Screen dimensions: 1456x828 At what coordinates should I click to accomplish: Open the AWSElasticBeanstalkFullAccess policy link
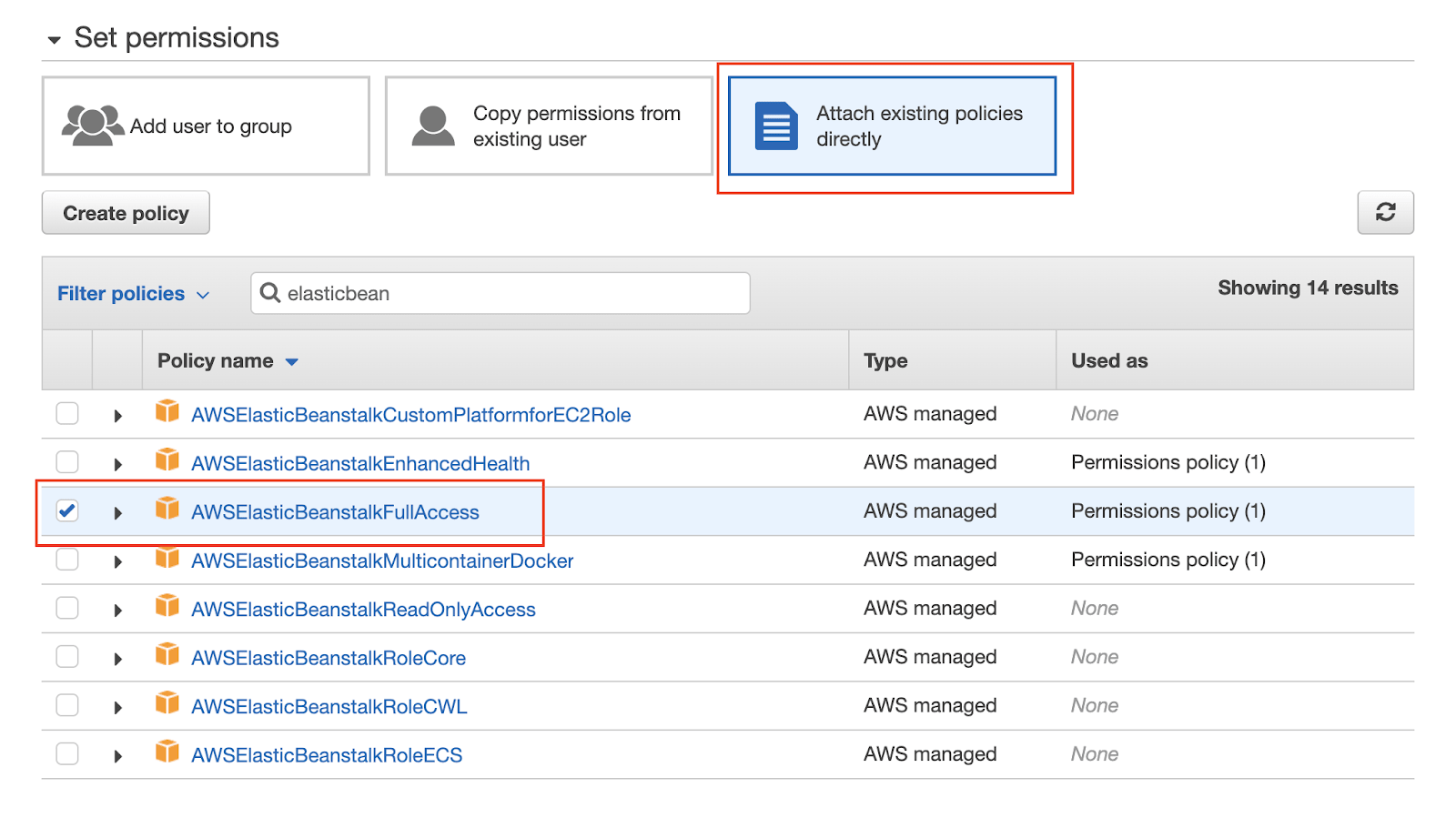335,512
